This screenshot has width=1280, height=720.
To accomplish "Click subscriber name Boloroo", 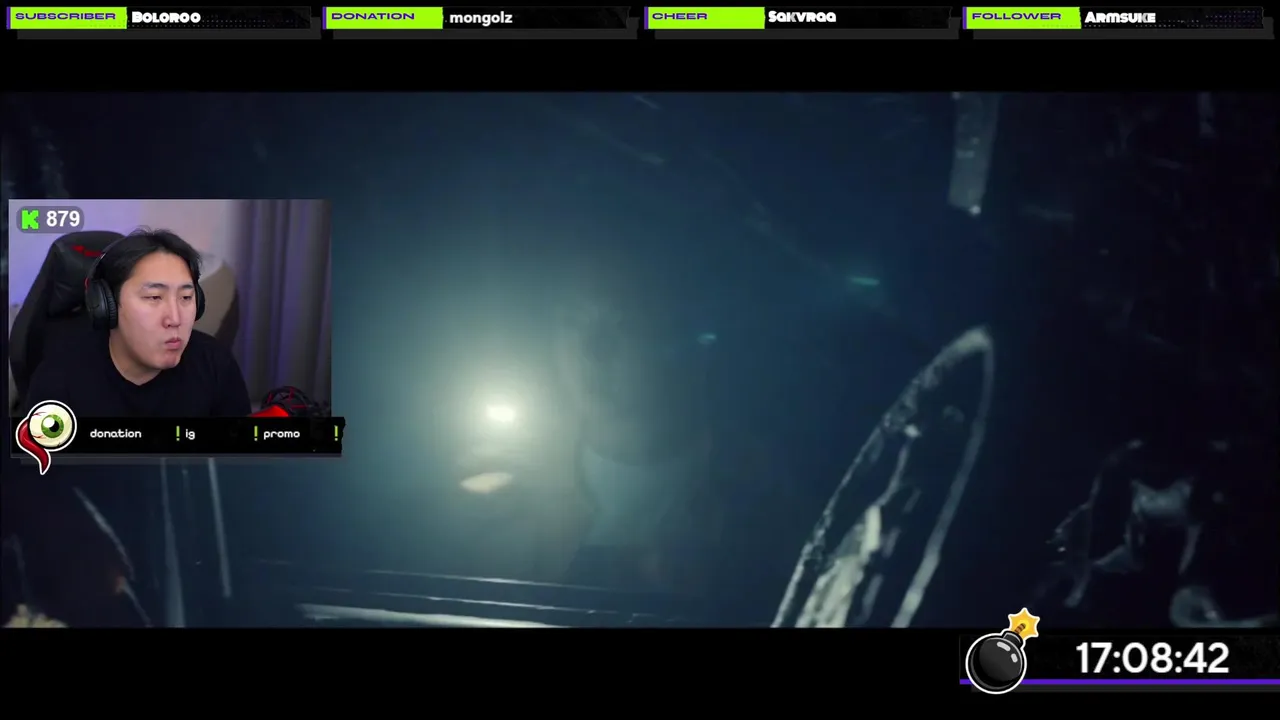I will tap(166, 17).
